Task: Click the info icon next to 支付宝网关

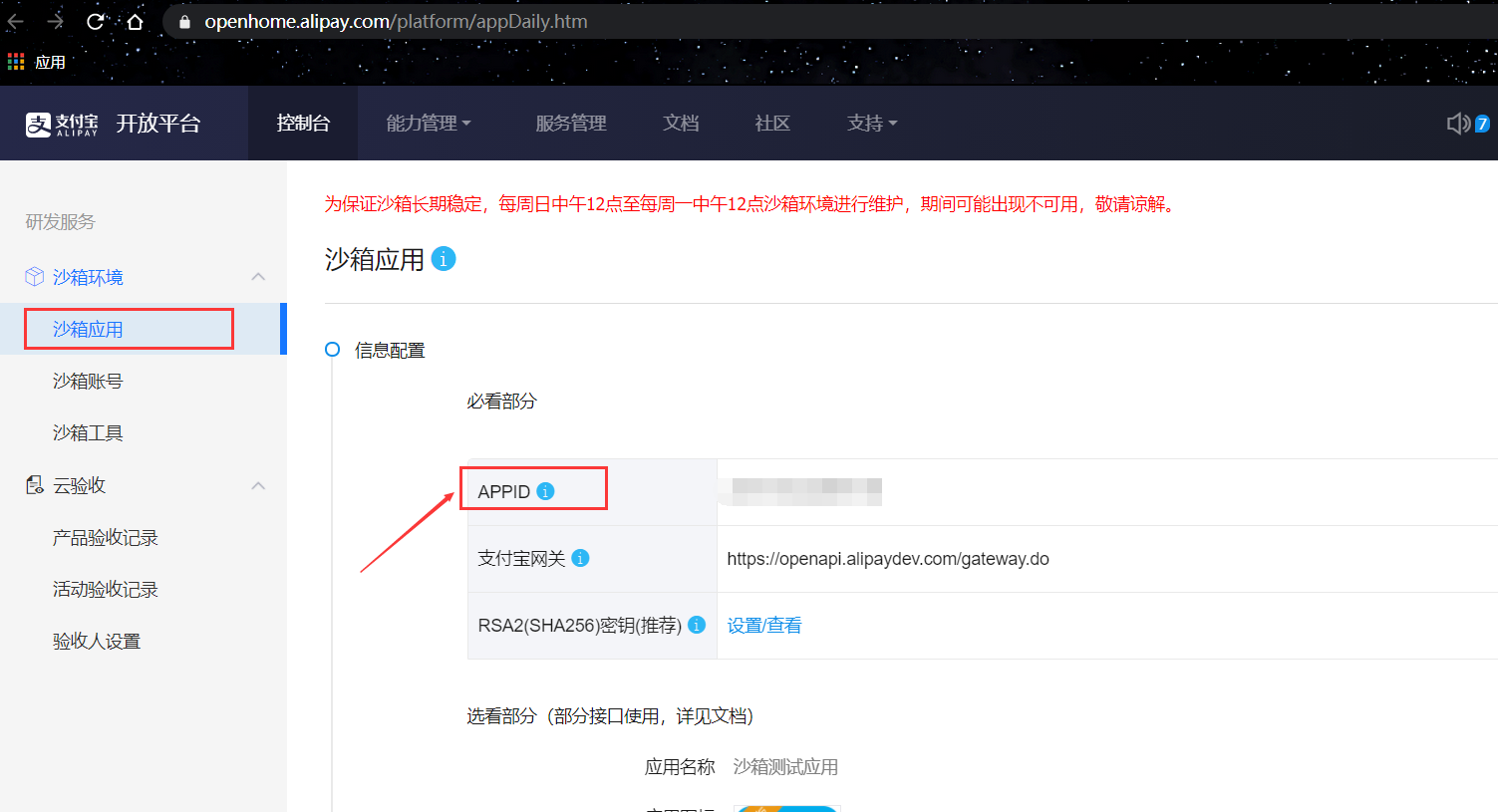Action: (x=579, y=558)
